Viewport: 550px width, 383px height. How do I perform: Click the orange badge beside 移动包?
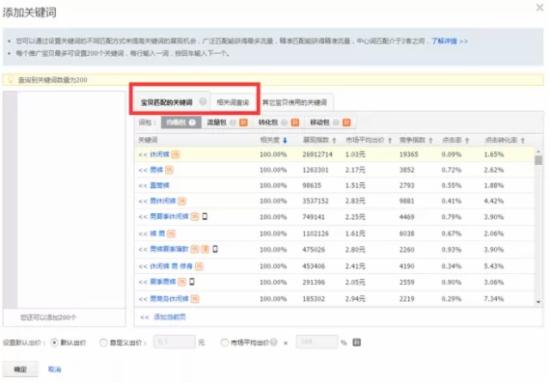pyautogui.click(x=347, y=122)
